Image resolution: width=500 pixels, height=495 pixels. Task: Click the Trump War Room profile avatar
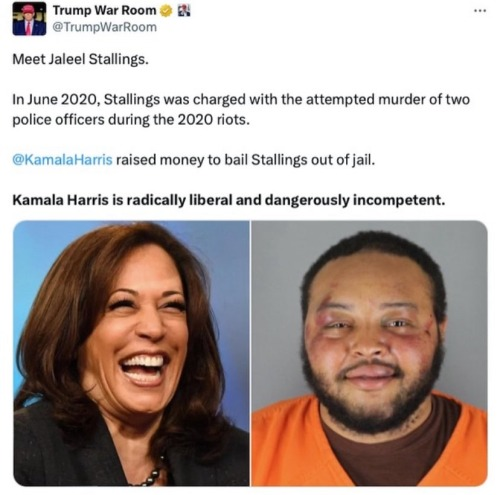point(29,19)
